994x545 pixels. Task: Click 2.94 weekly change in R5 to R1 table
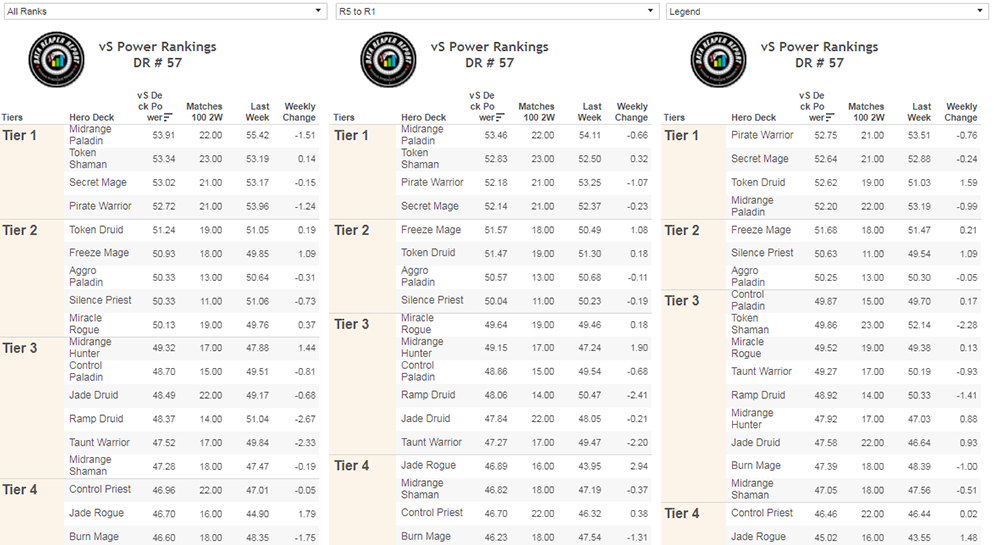point(639,466)
